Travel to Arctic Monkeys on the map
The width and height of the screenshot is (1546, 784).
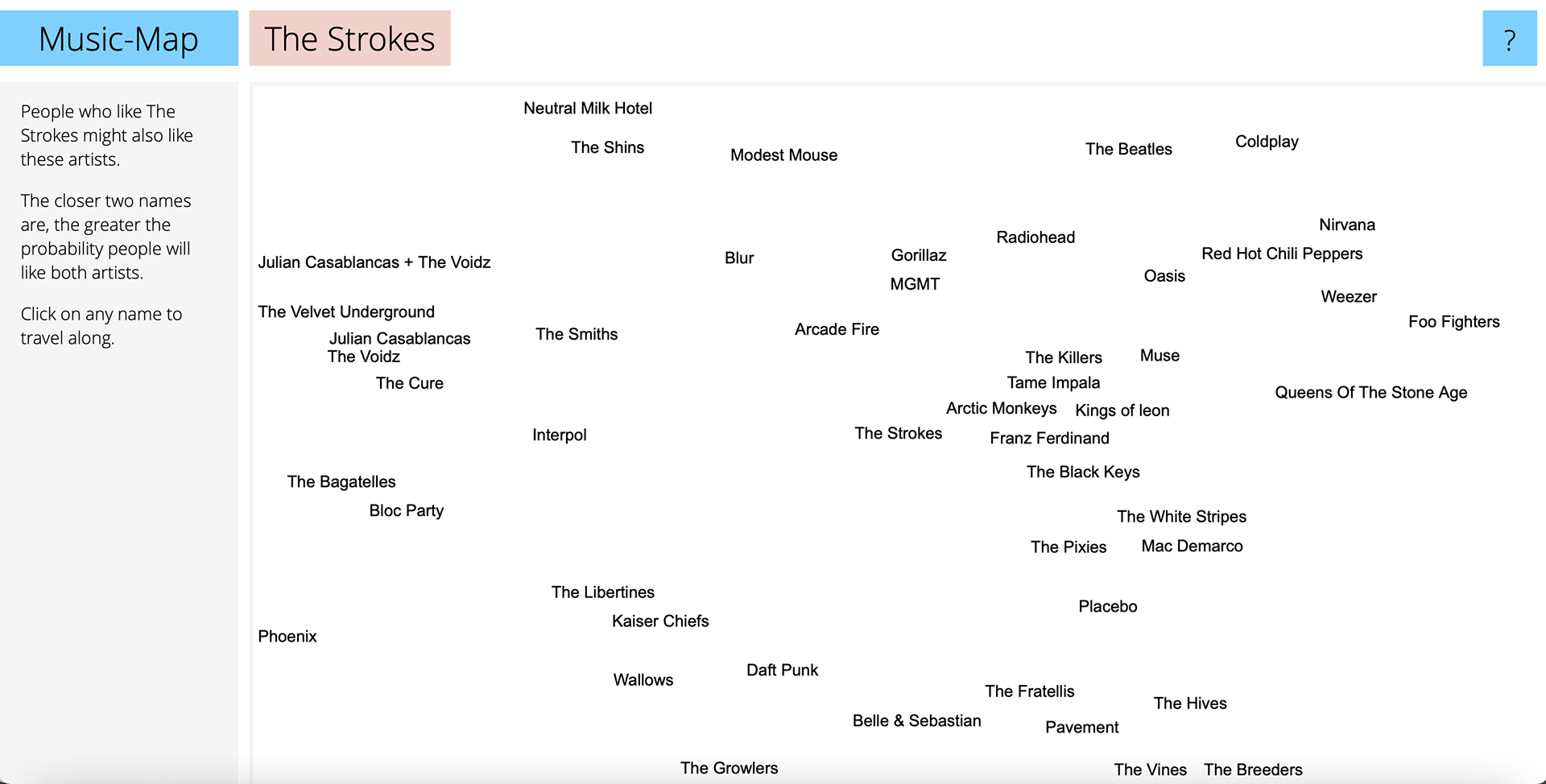(1001, 408)
